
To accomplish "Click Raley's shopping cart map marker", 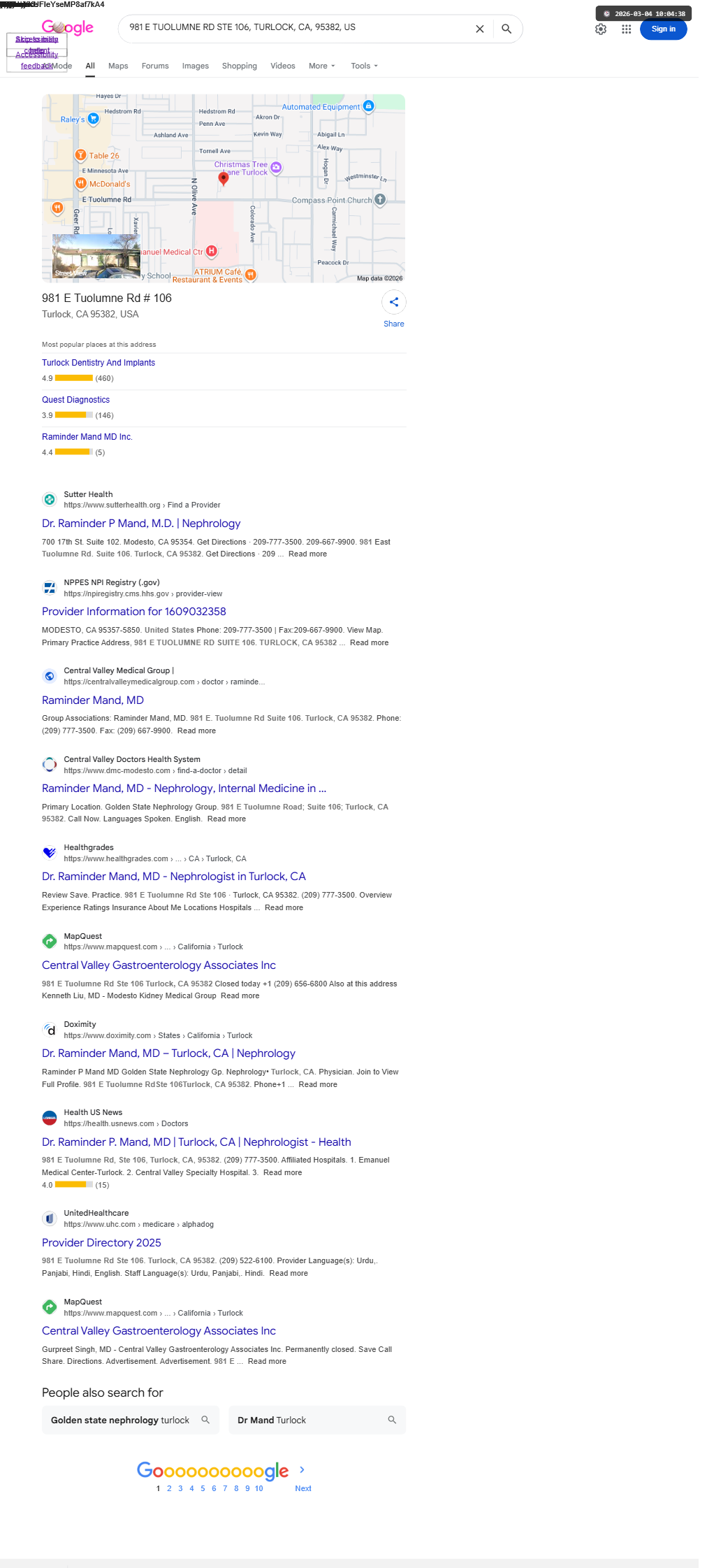I will 93,119.
